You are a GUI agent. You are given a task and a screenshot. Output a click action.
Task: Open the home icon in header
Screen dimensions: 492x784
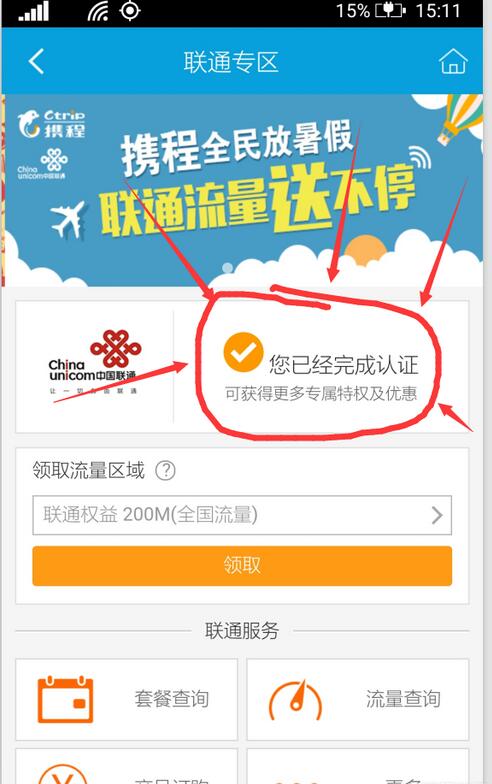[453, 61]
